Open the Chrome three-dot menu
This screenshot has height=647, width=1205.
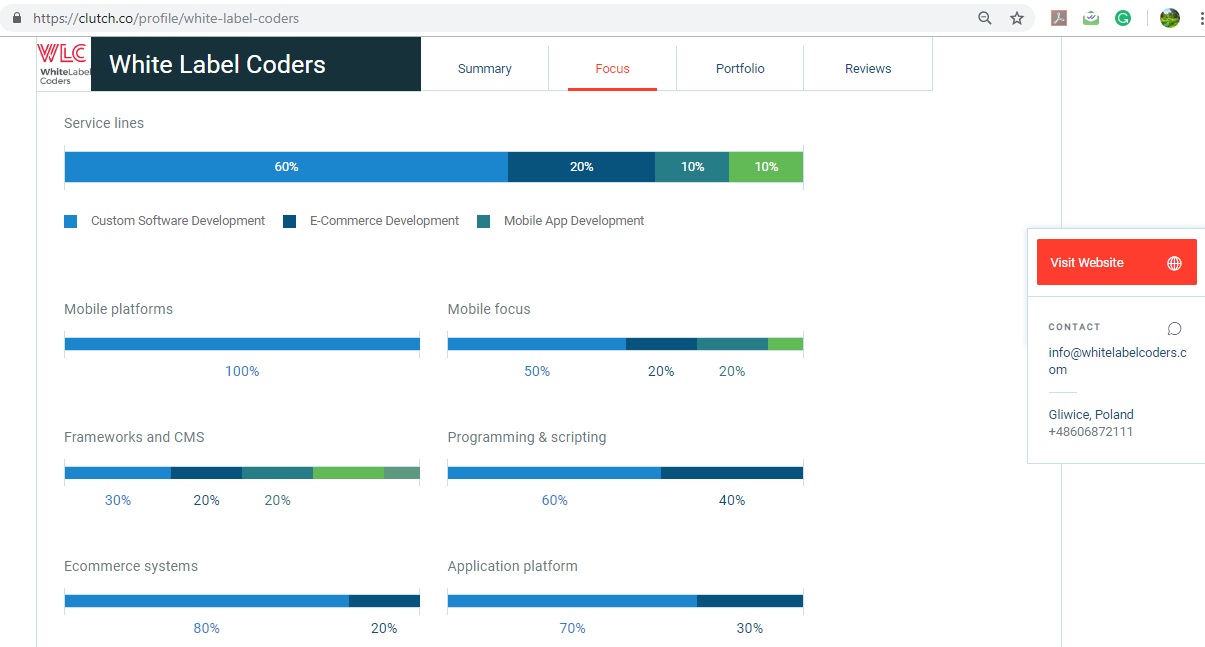coord(1201,18)
